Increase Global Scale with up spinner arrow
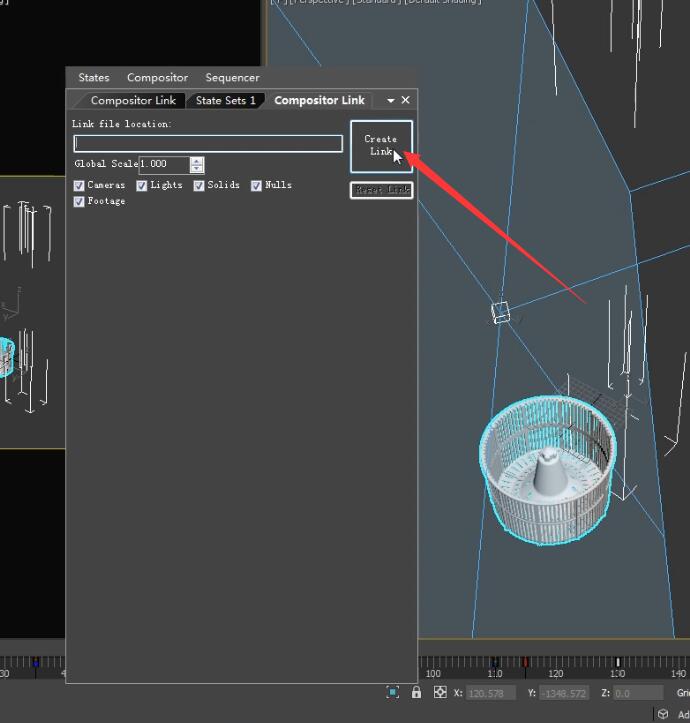Image resolution: width=690 pixels, height=723 pixels. click(197, 161)
